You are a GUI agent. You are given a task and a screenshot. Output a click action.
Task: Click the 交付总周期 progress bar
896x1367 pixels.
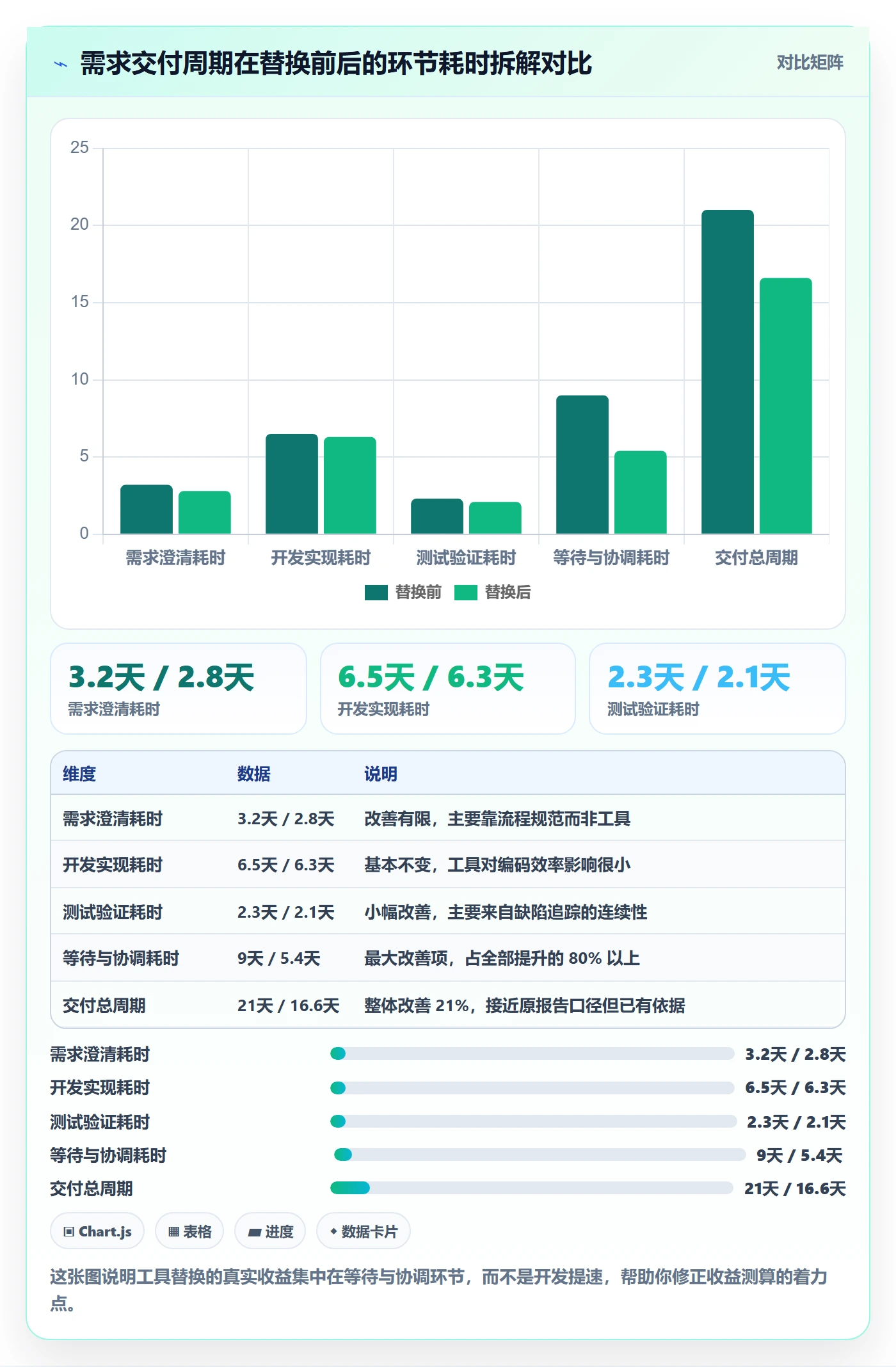click(532, 1188)
